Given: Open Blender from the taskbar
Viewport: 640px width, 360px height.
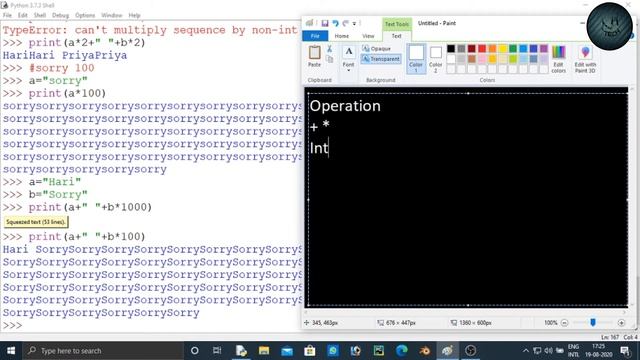Looking at the screenshot, I should tap(425, 351).
